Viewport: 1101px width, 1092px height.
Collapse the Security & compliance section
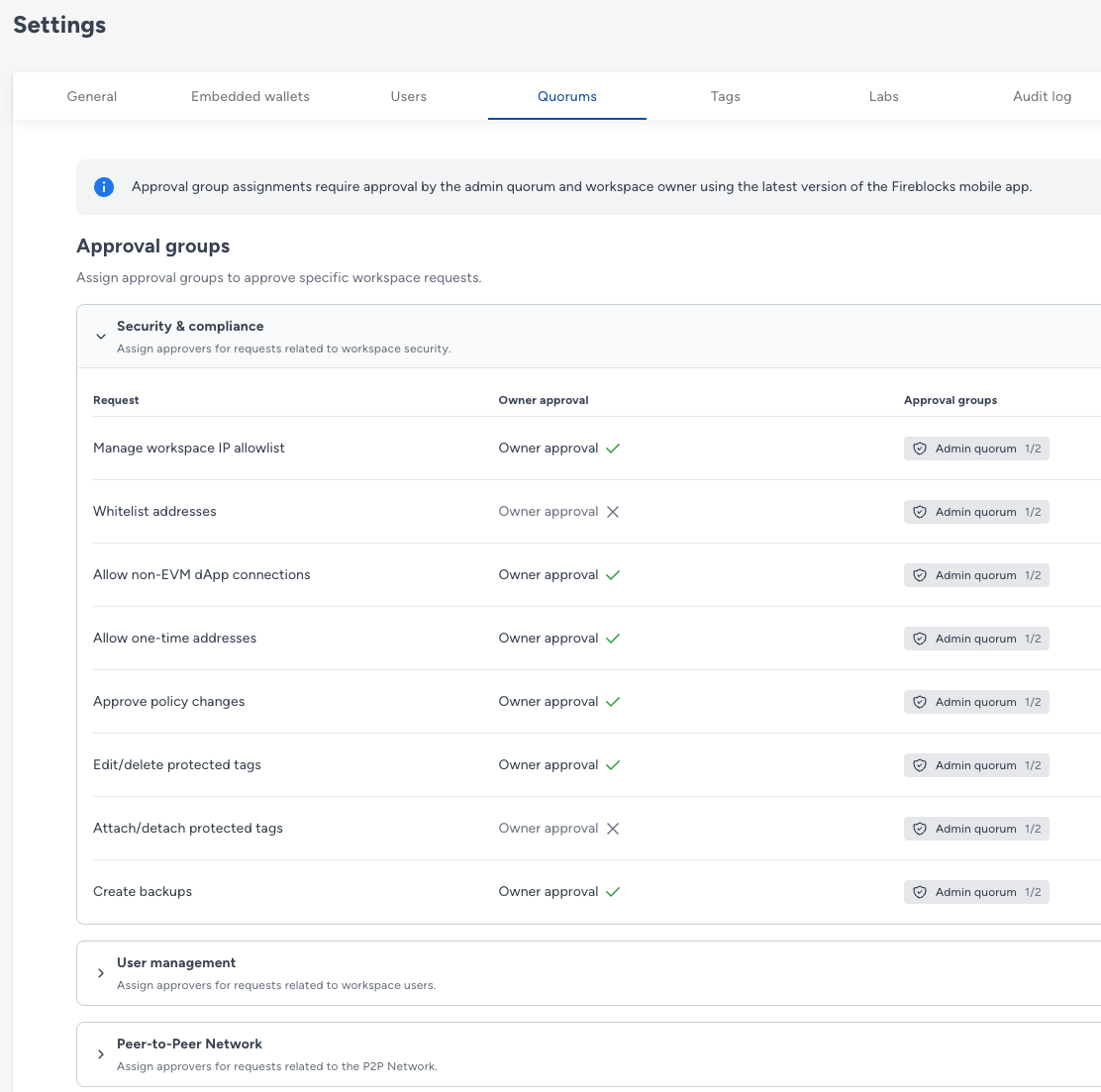tap(101, 337)
